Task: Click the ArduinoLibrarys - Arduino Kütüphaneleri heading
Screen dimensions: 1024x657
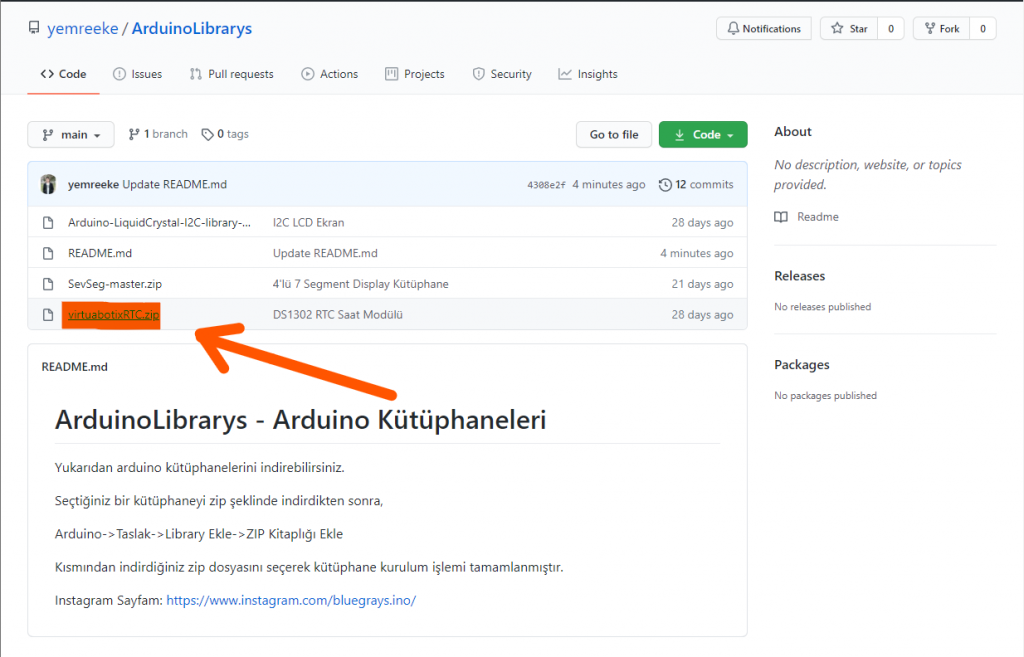Action: tap(300, 420)
